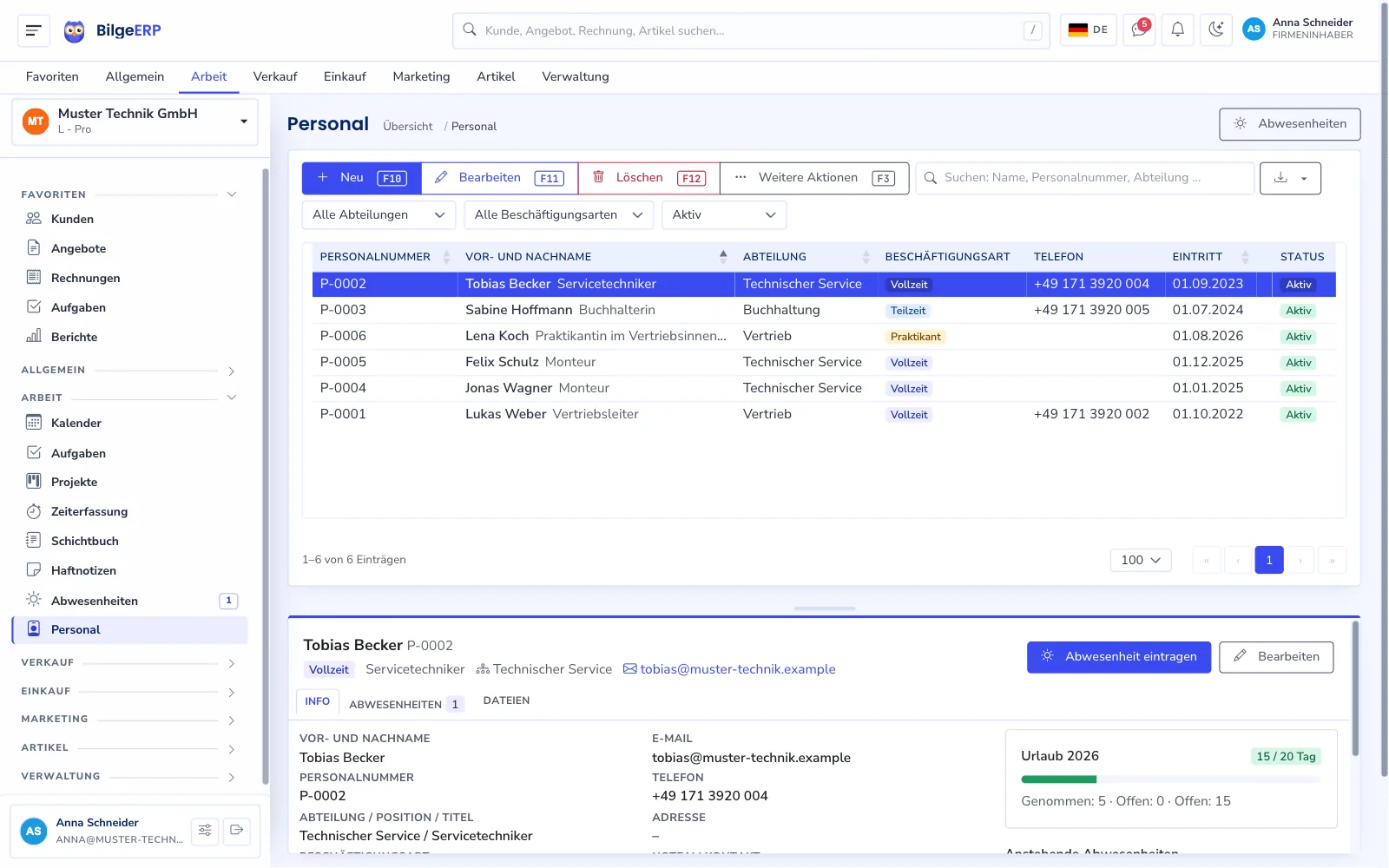Image resolution: width=1389 pixels, height=868 pixels.
Task: Sort by Personalnummer column header
Action: tap(385, 257)
